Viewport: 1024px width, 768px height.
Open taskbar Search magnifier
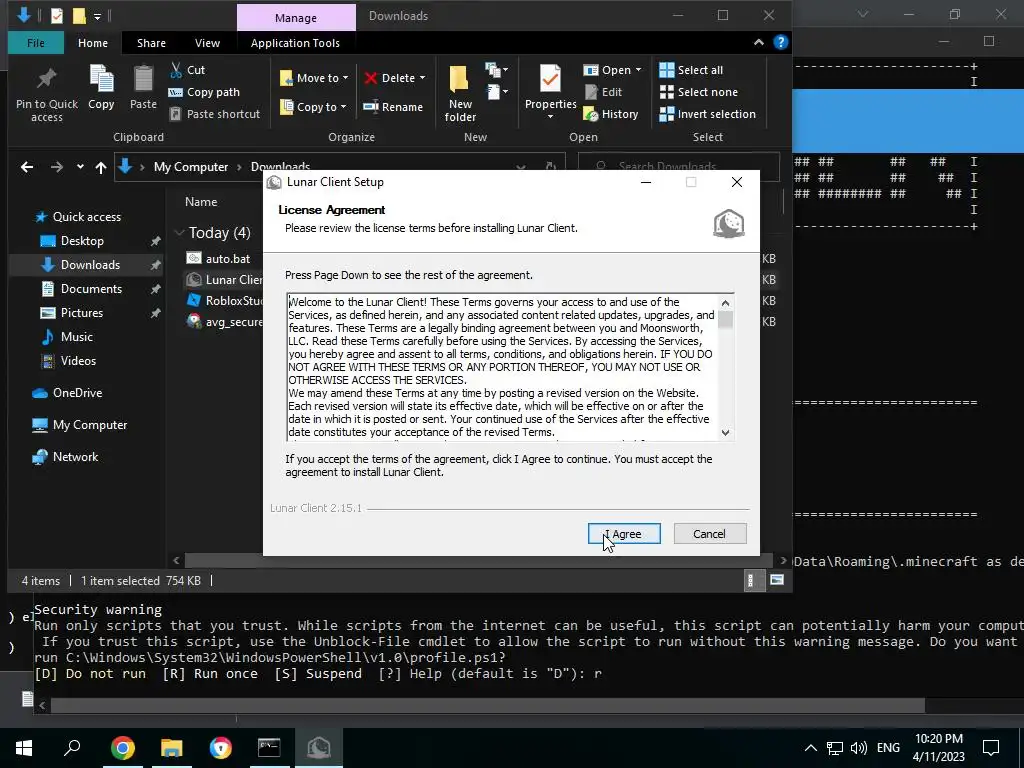72,747
